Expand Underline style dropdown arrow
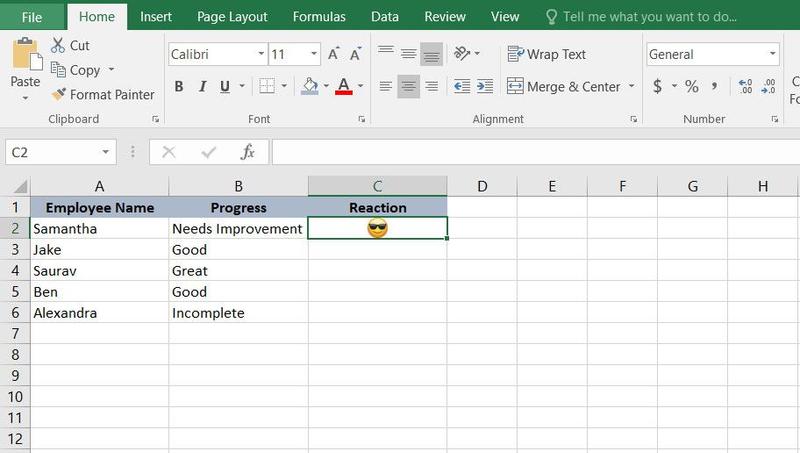Image resolution: width=800 pixels, height=453 pixels. tap(242, 86)
